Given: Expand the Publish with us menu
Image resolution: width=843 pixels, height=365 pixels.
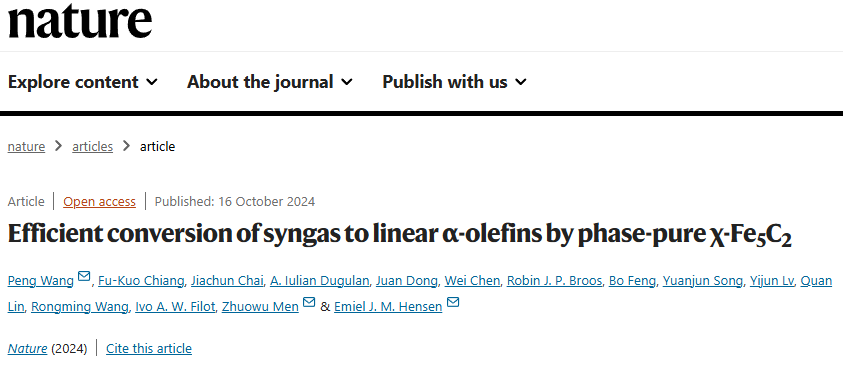Looking at the screenshot, I should pyautogui.click(x=454, y=82).
